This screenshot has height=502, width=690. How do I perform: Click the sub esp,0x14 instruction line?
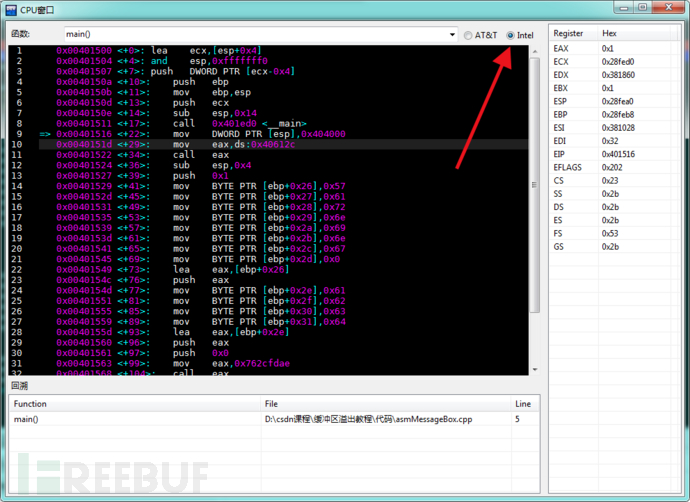[284, 113]
